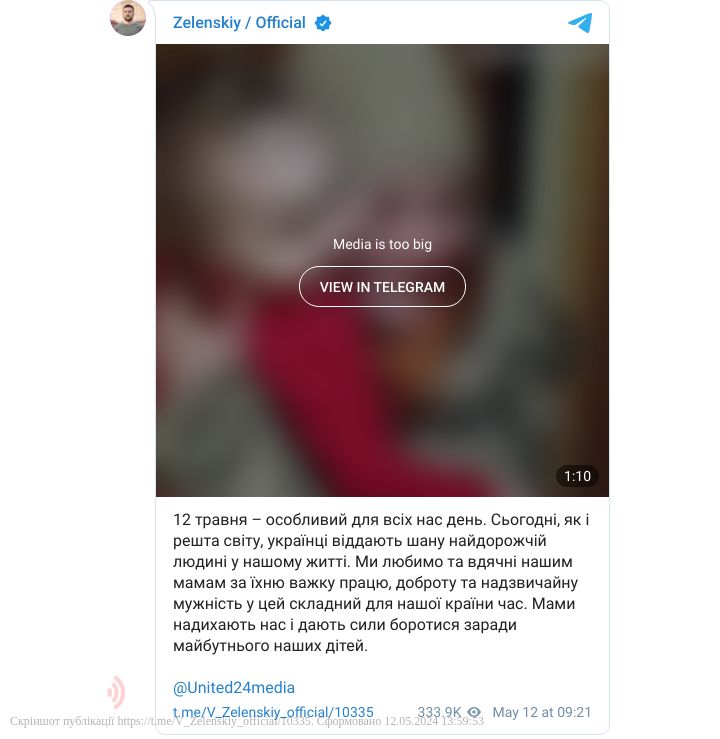
Task: Click the post text starting with 12 травня
Action: 381,583
